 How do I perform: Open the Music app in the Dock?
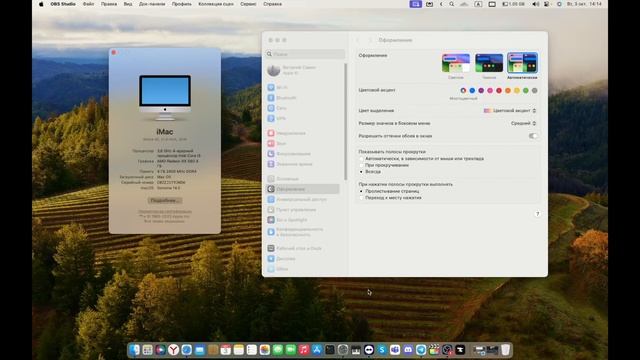(304, 350)
